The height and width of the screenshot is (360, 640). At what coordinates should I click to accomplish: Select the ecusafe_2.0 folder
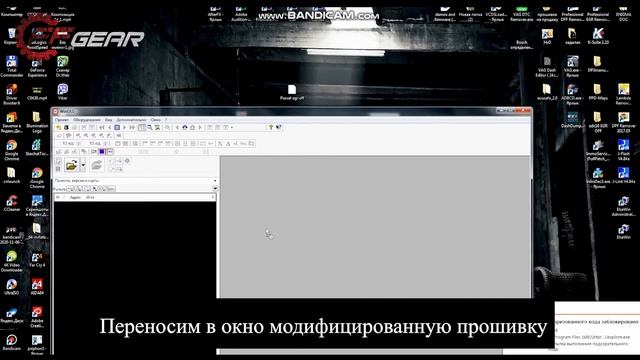pos(547,92)
